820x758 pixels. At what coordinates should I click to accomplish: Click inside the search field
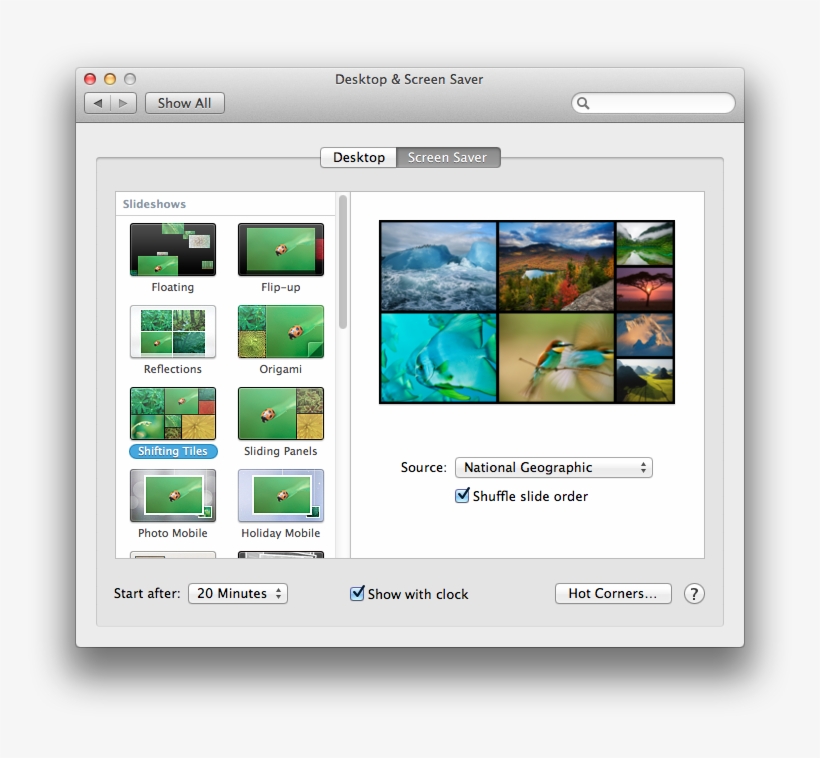coord(653,103)
